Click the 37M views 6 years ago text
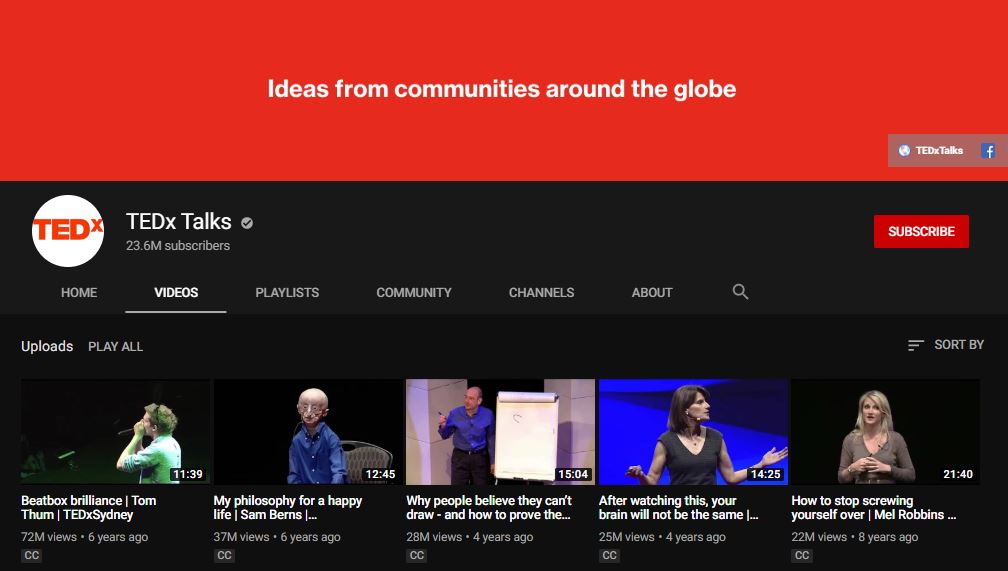 click(x=277, y=537)
